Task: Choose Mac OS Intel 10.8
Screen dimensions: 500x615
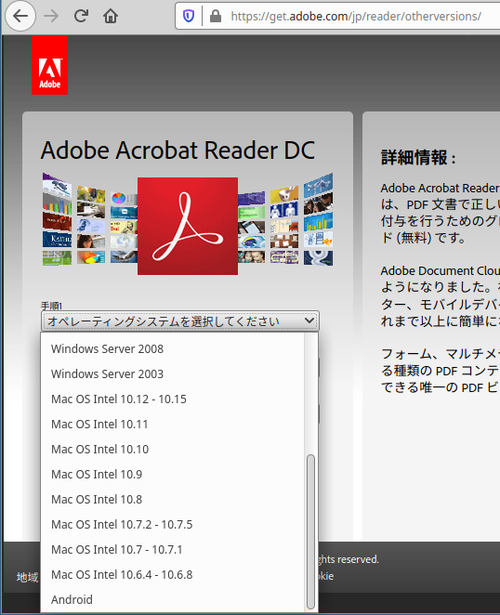Action: (x=173, y=499)
